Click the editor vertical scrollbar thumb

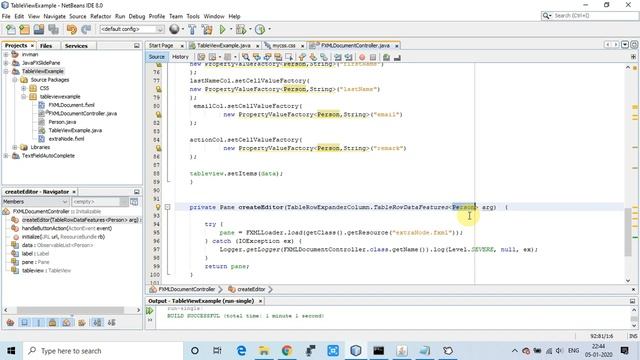pos(628,232)
